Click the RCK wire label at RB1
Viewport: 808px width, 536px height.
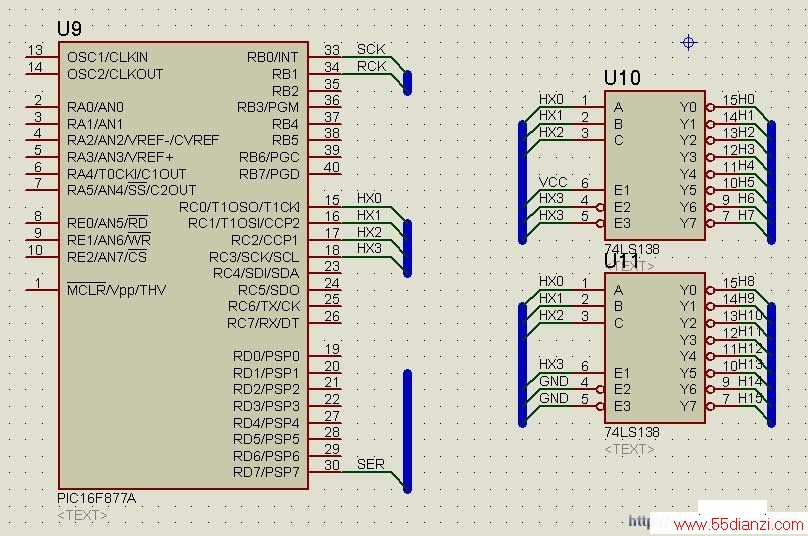(372, 66)
